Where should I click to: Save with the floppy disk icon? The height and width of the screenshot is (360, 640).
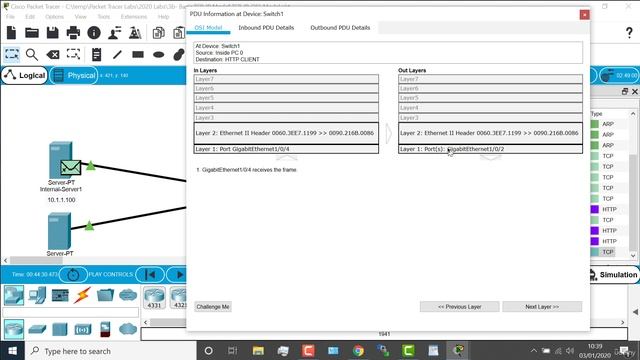pos(53,33)
